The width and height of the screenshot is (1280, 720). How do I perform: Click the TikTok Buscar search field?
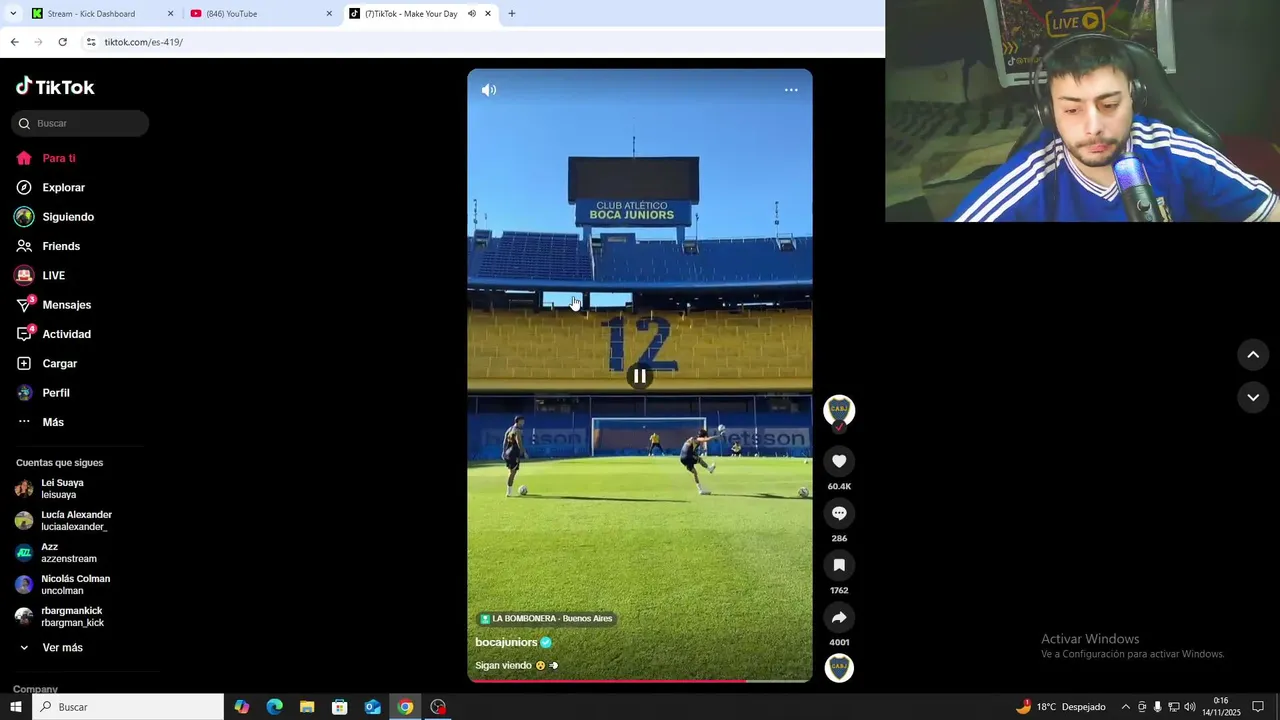[80, 123]
